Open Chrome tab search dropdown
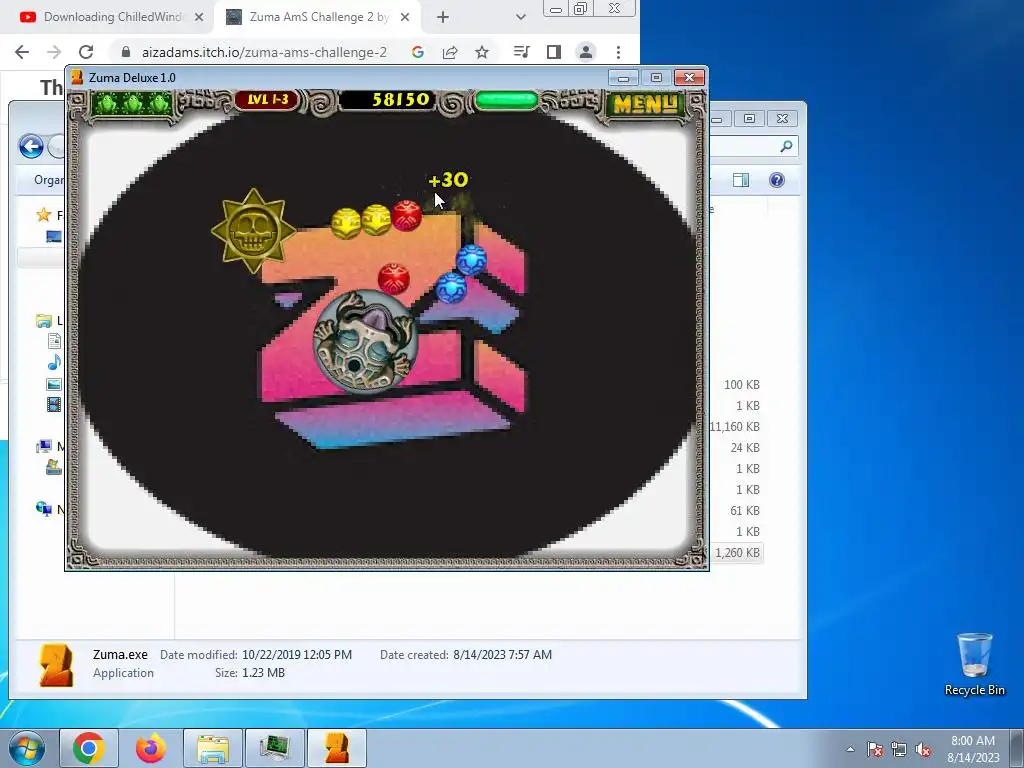The image size is (1024, 768). (x=520, y=17)
